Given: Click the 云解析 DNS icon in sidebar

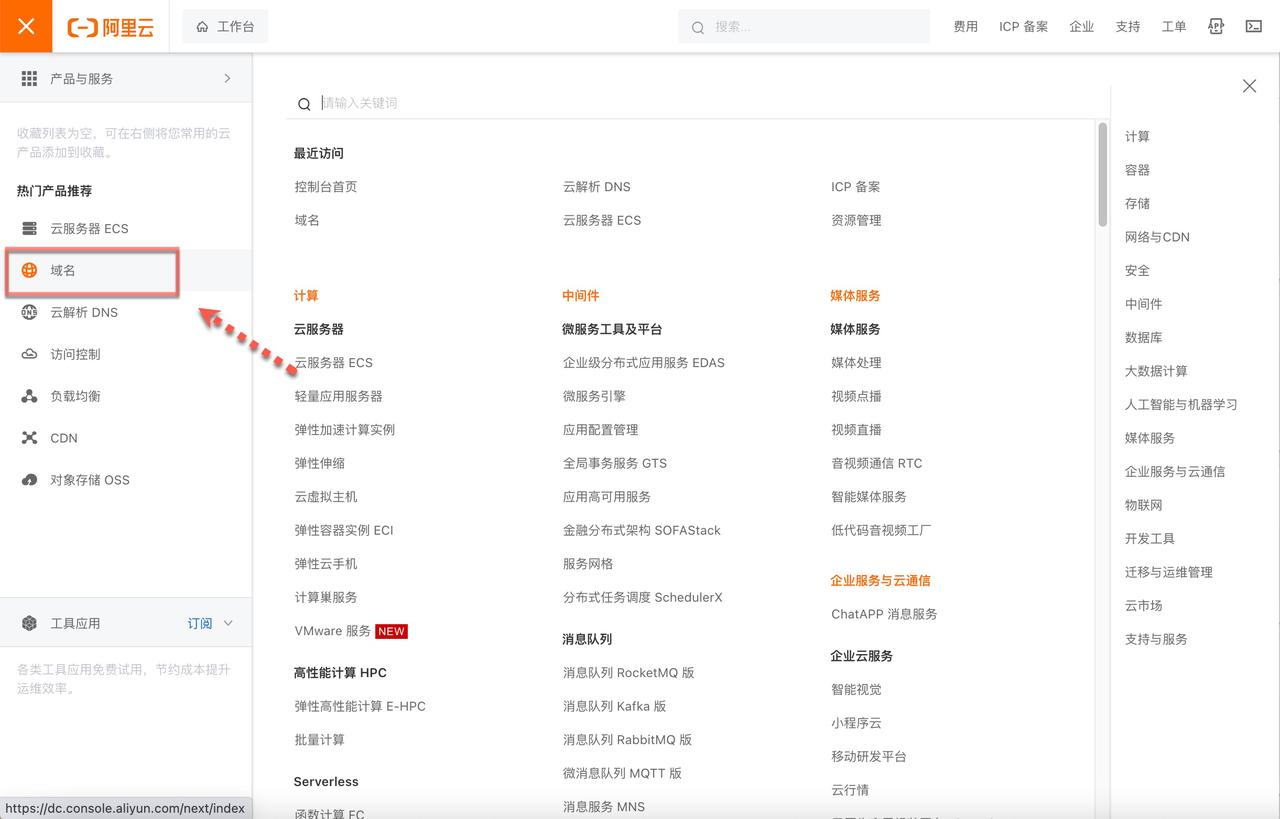Looking at the screenshot, I should 29,312.
